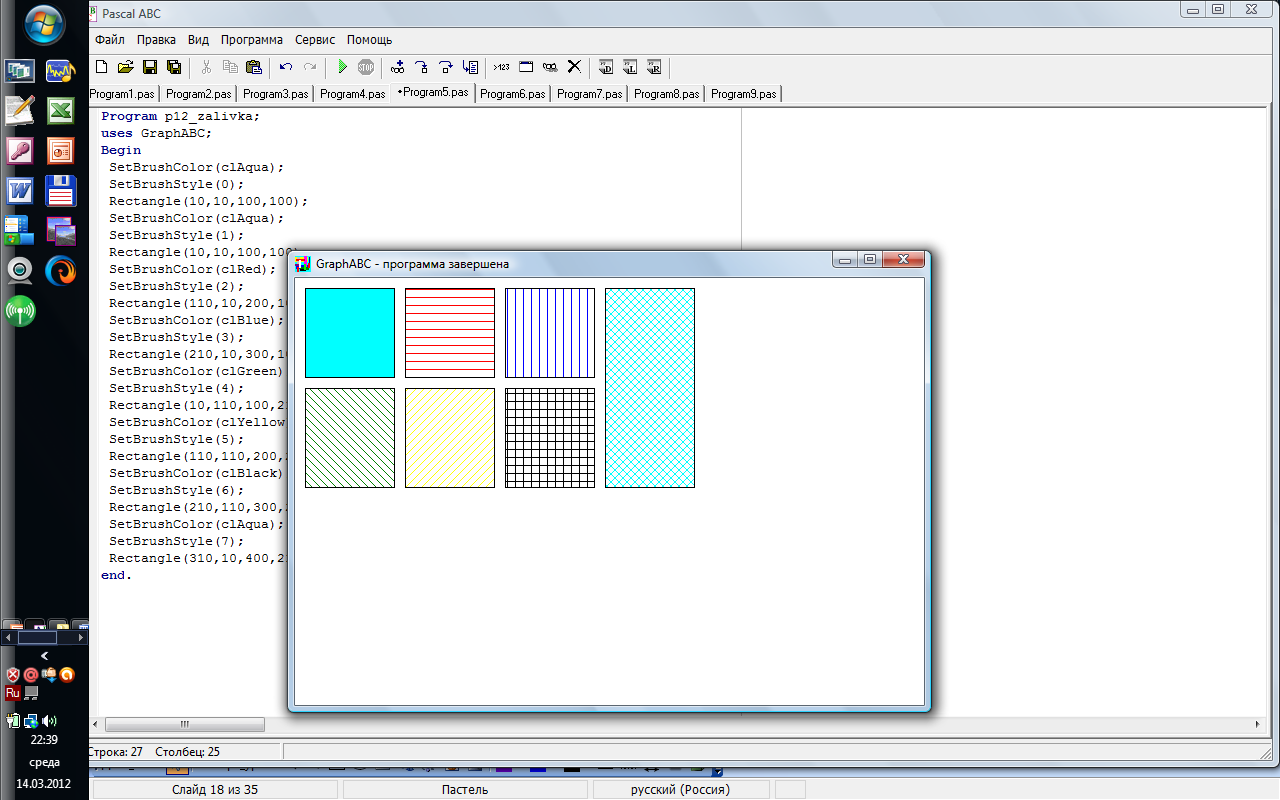Save the current program file
This screenshot has width=1280, height=800.
point(150,67)
